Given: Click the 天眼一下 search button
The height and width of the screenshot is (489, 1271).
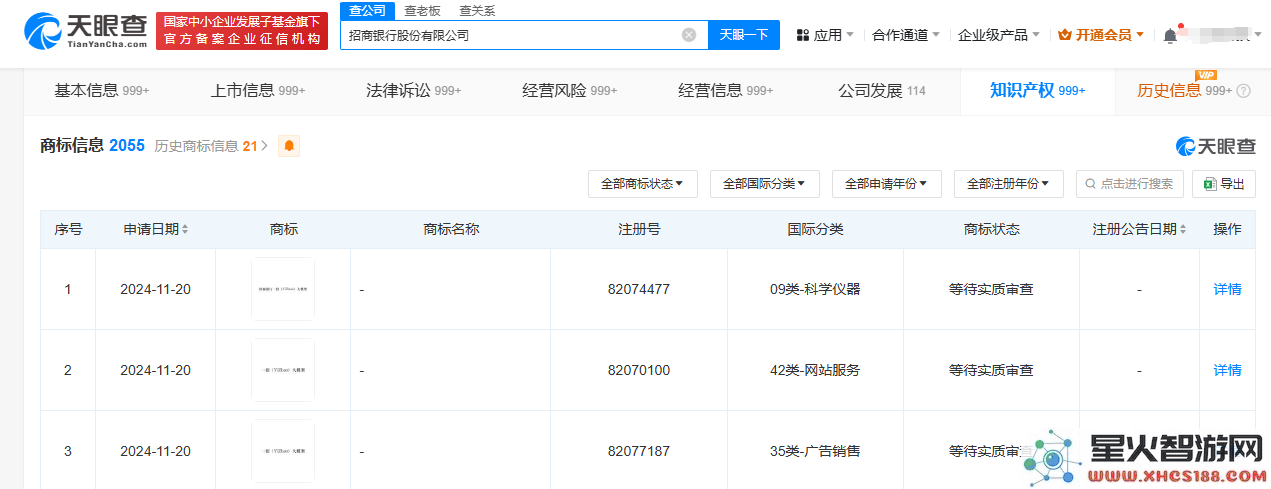Looking at the screenshot, I should pos(744,35).
